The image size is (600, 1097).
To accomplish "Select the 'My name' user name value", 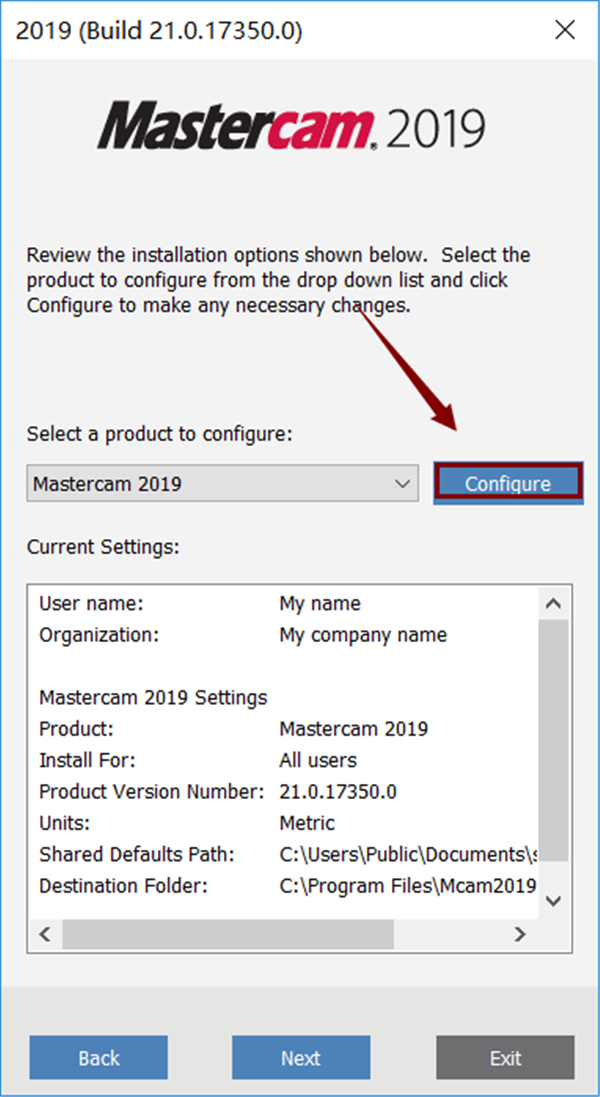I will point(320,603).
